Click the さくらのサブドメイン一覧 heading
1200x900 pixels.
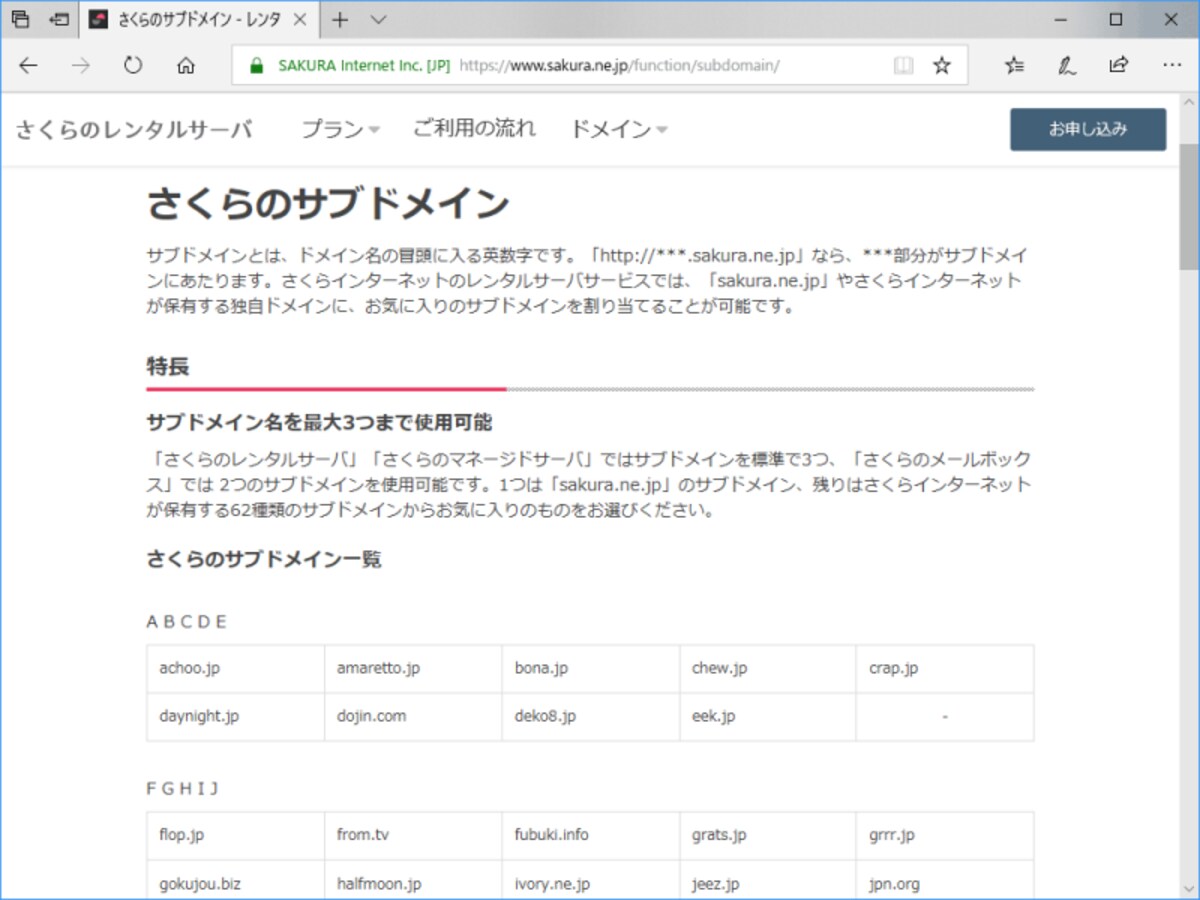(x=264, y=559)
